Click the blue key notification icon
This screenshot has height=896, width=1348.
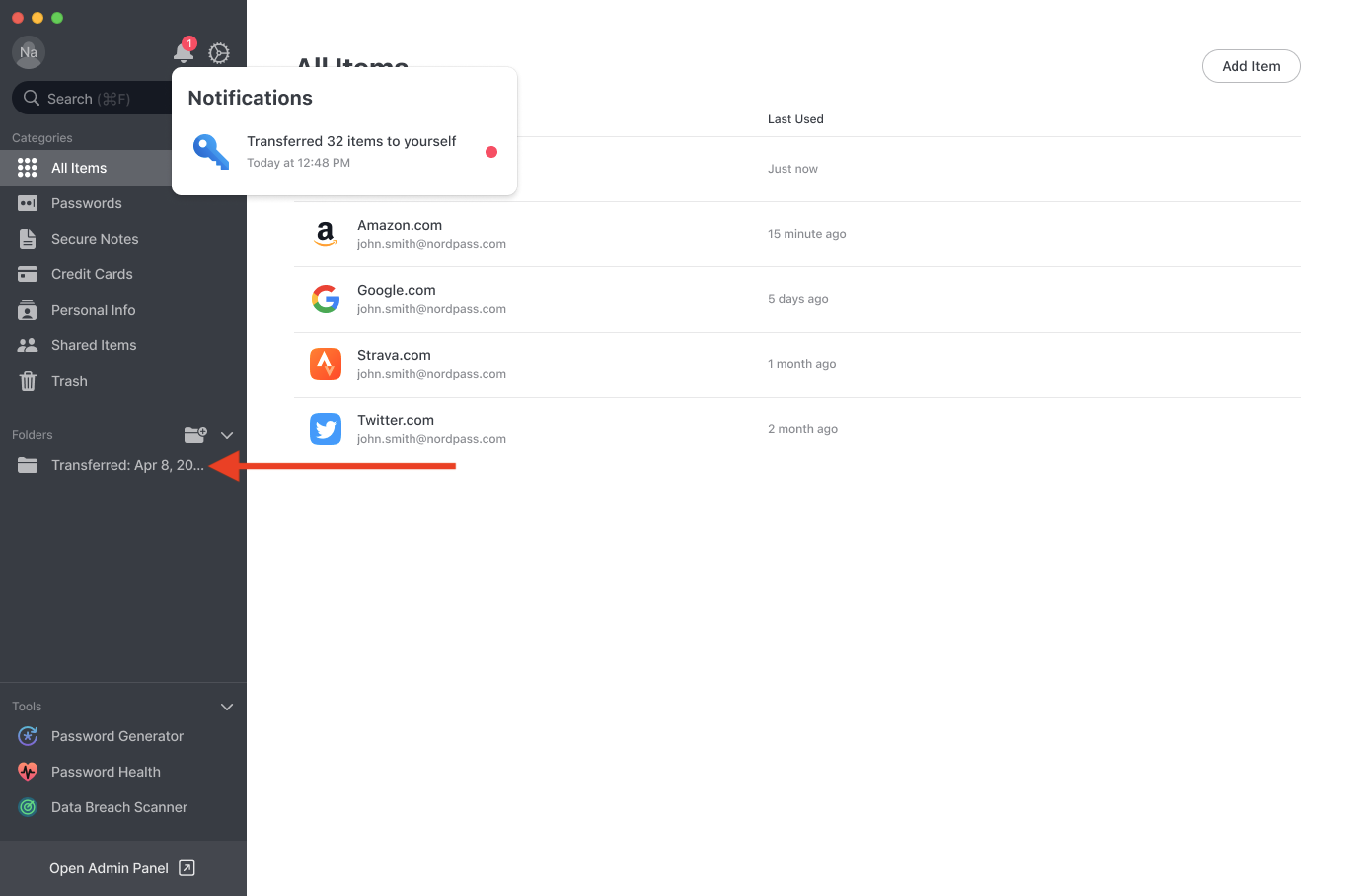coord(211,152)
